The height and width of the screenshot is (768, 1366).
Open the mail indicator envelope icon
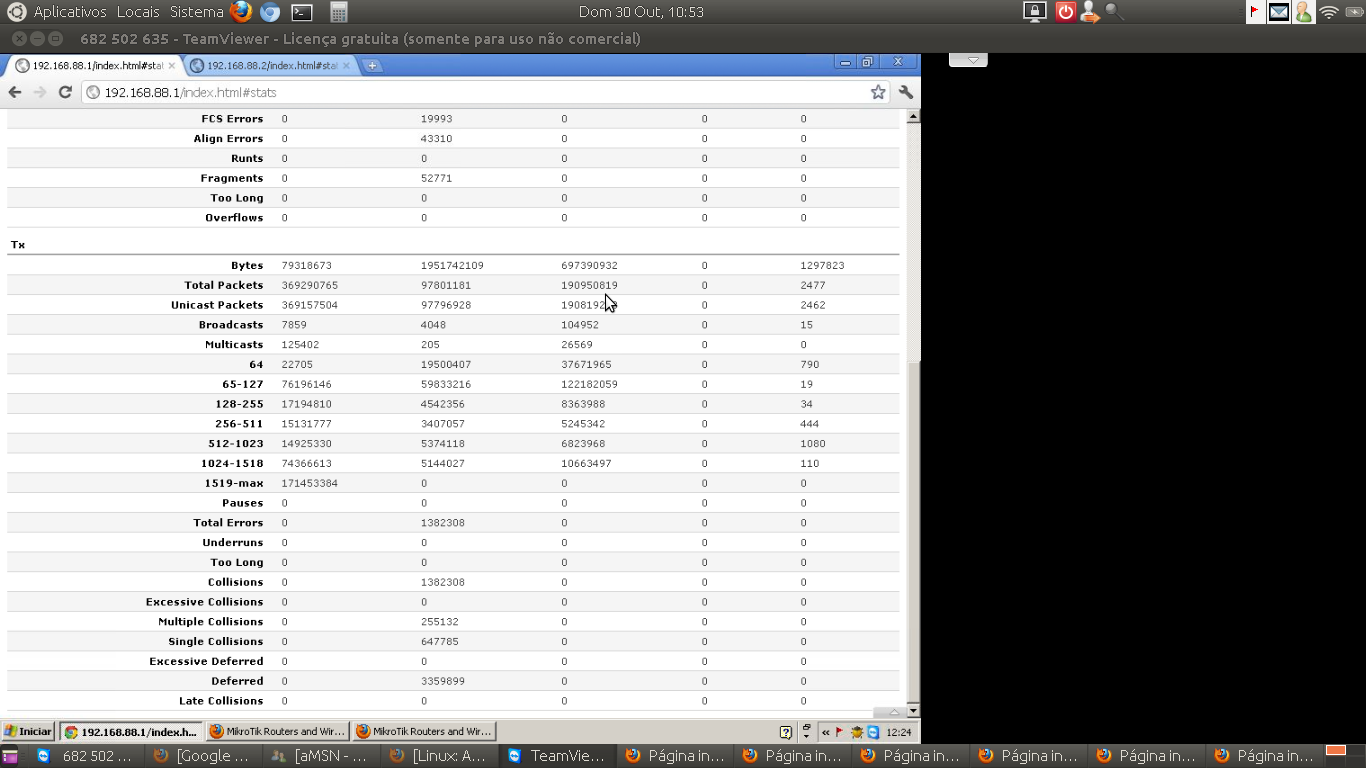pos(1279,12)
